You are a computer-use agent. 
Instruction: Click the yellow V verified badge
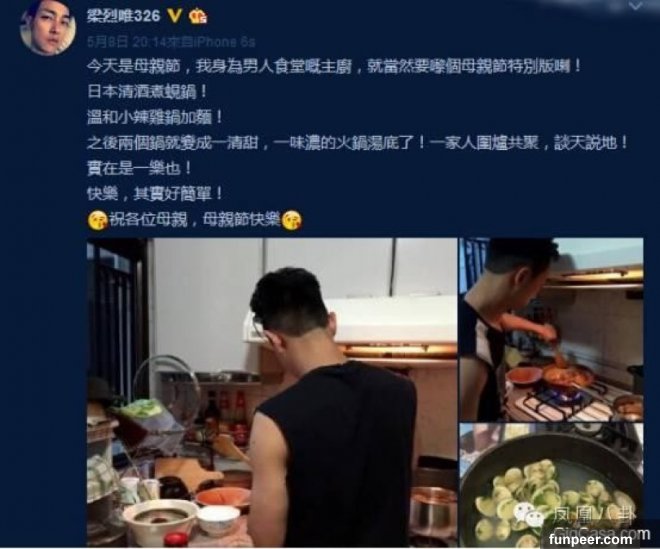pyautogui.click(x=175, y=16)
